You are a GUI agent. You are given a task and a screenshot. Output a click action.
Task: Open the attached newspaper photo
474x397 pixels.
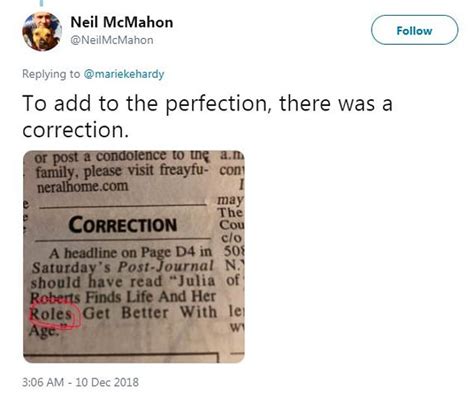click(134, 257)
